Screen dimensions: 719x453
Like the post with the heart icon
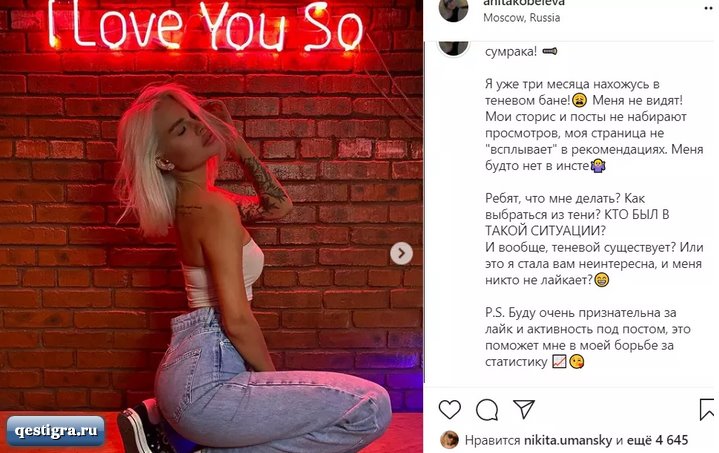[x=449, y=409]
